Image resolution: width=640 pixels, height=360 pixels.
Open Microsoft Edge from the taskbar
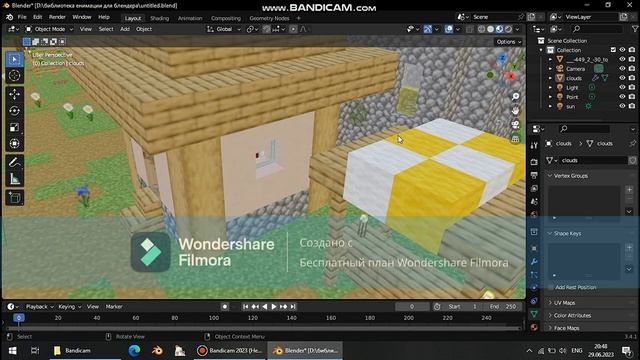coord(134,350)
